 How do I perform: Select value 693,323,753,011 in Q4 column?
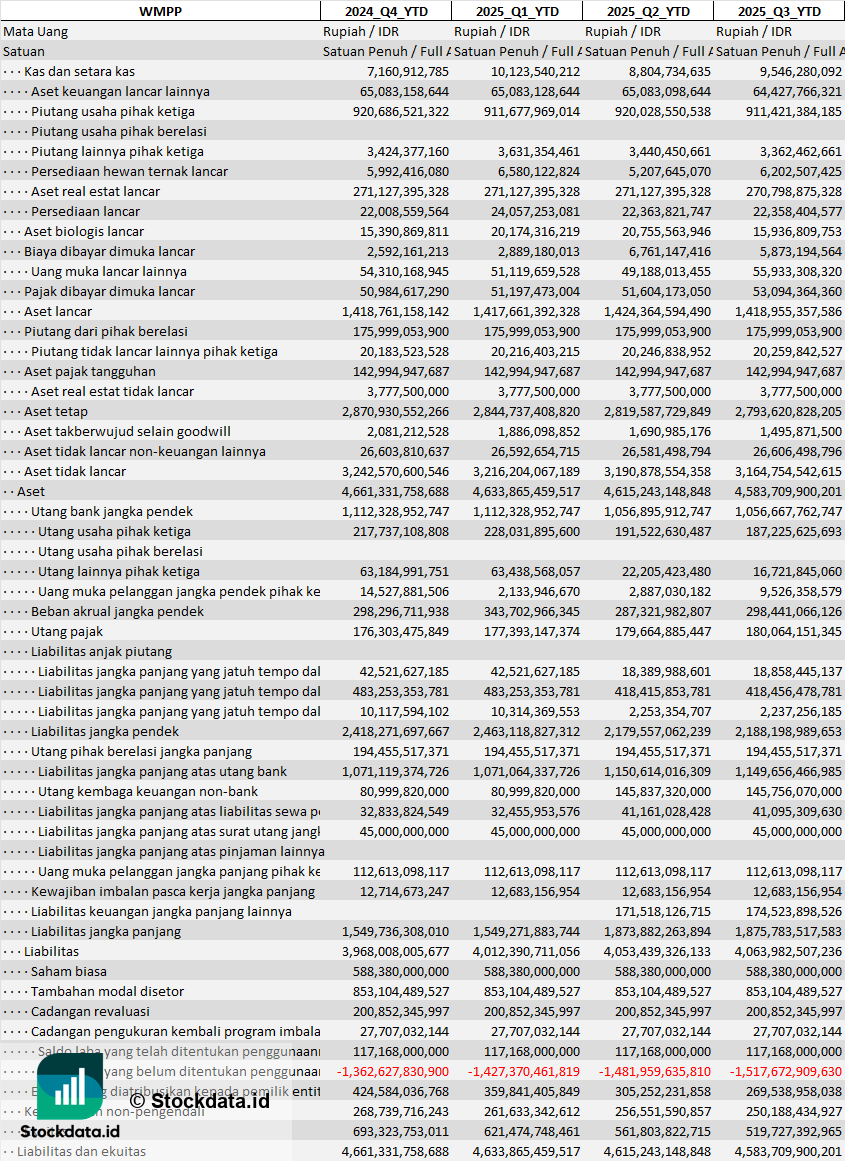pyautogui.click(x=401, y=1131)
